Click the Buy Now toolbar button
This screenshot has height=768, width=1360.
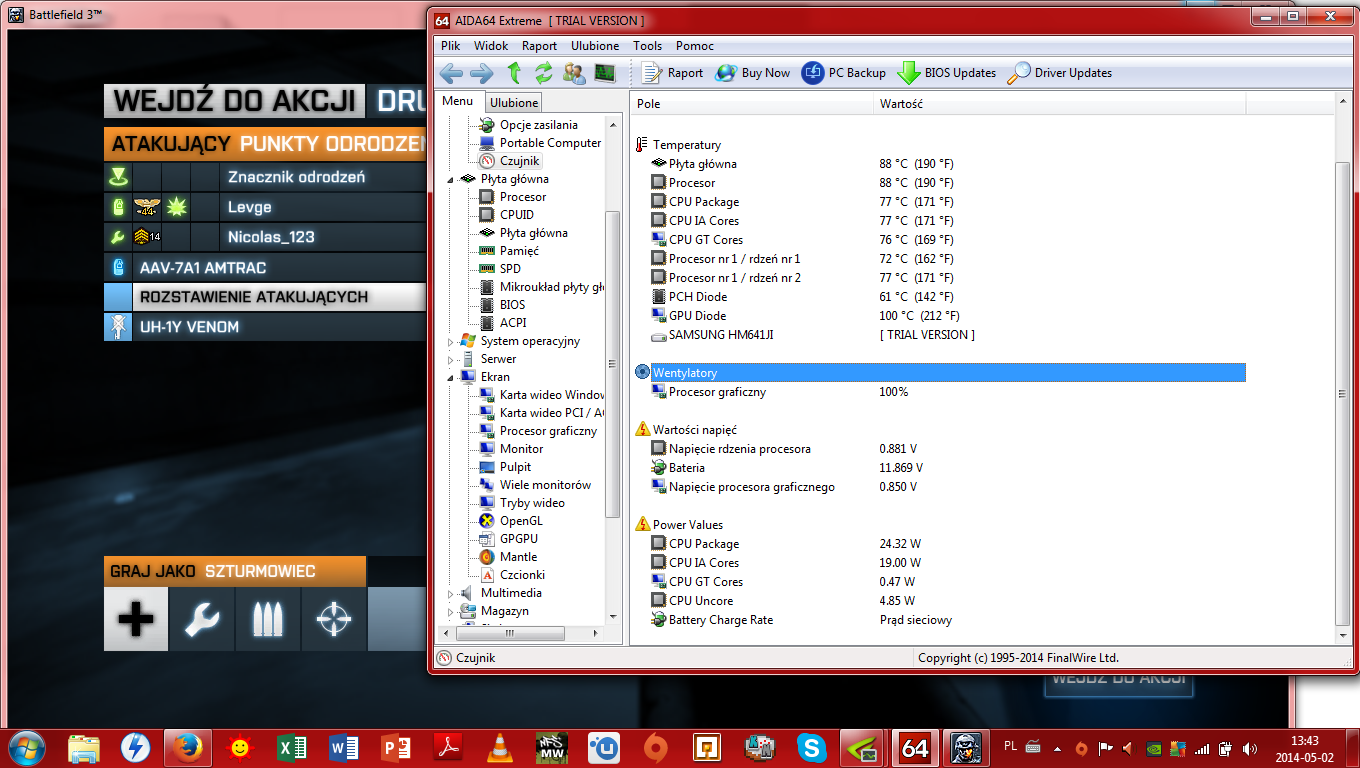[x=752, y=73]
